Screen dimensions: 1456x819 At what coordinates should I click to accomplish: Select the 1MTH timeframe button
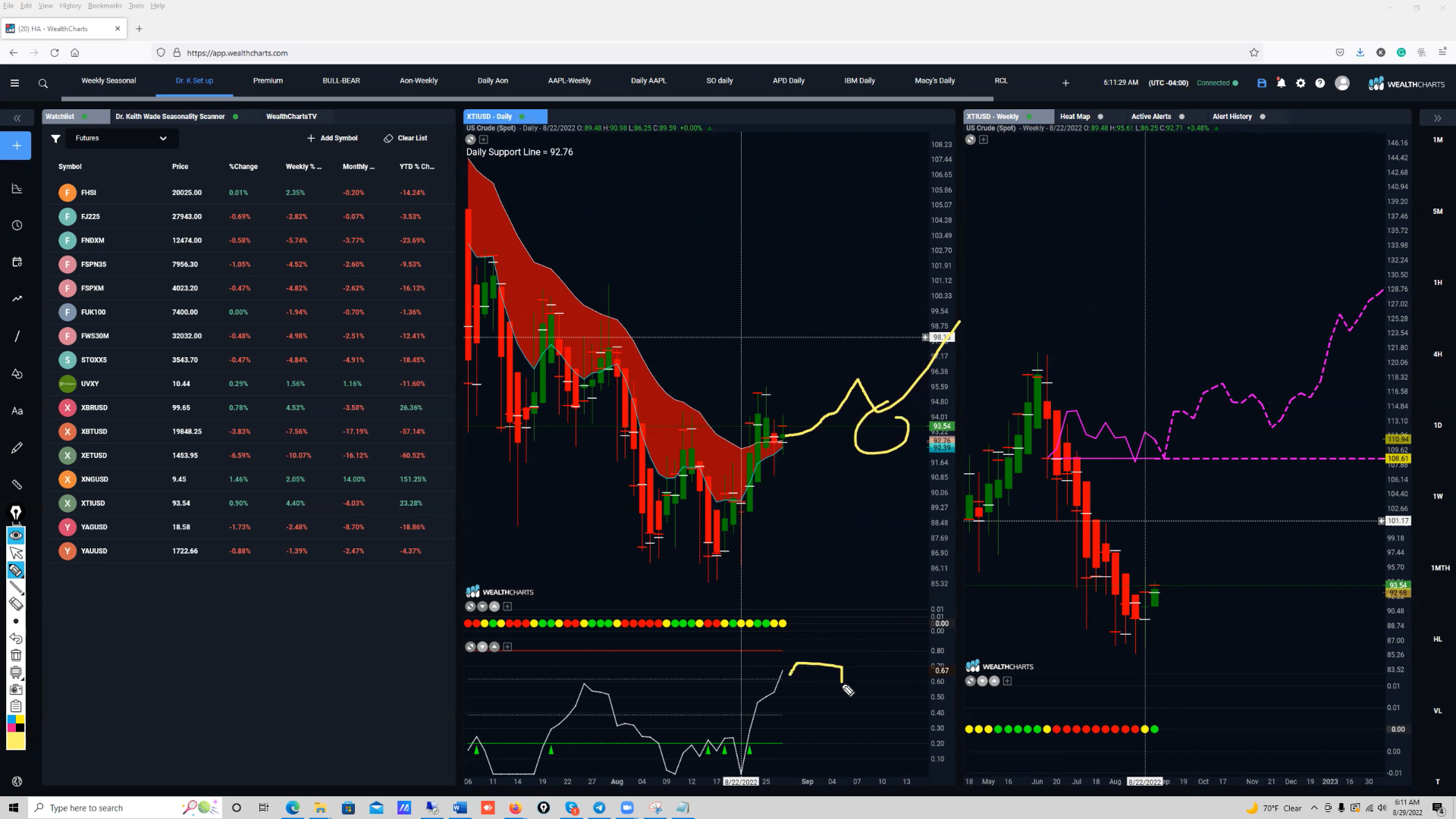1440,568
